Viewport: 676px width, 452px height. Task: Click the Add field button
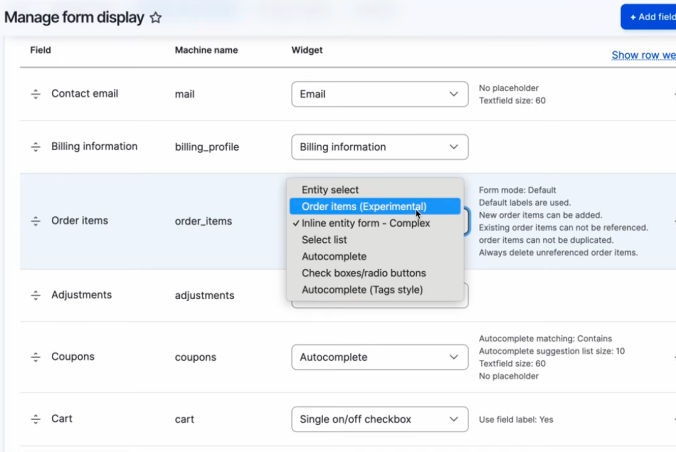648,17
